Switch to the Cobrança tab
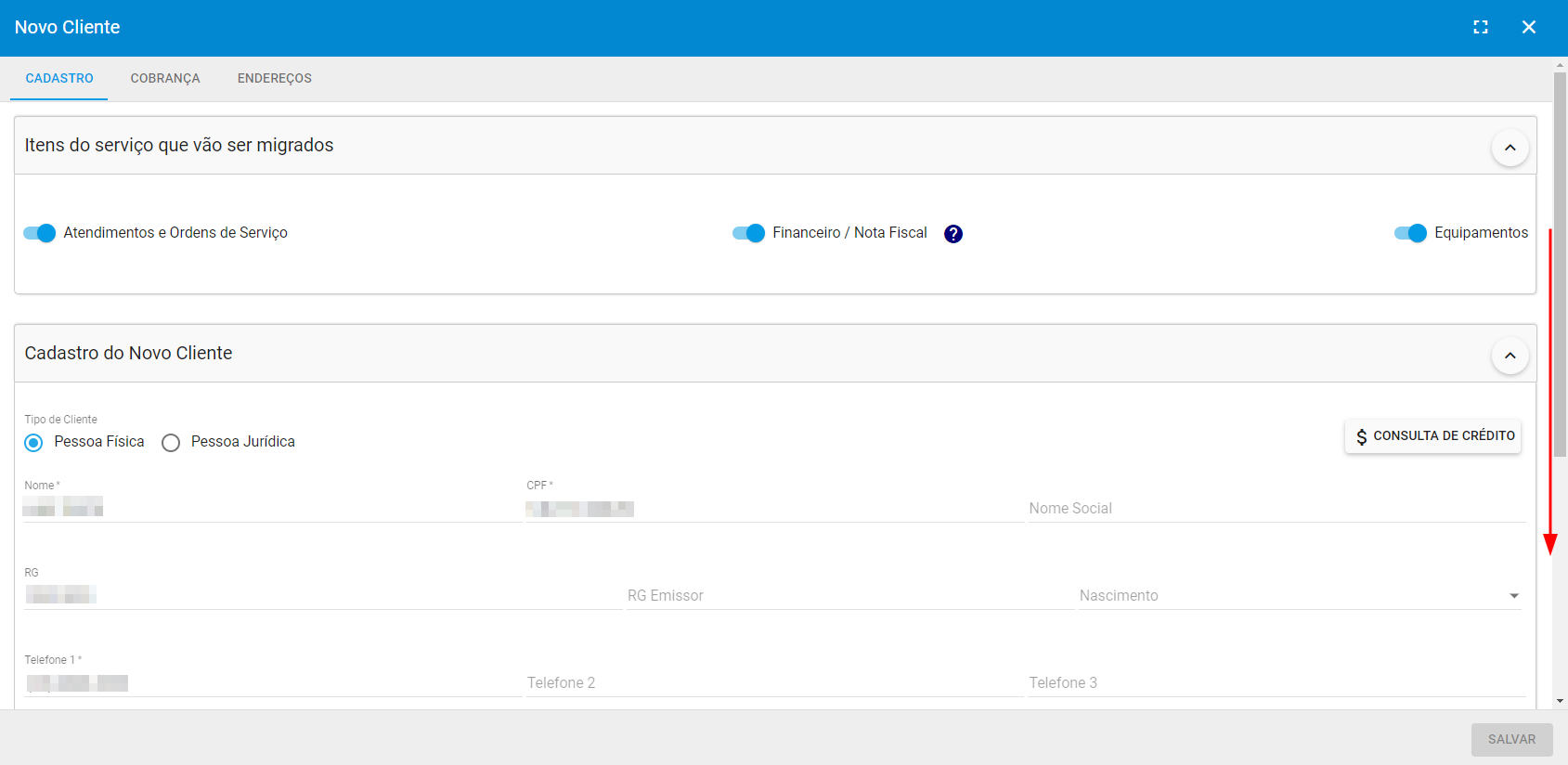The width and height of the screenshot is (1568, 765). point(165,79)
